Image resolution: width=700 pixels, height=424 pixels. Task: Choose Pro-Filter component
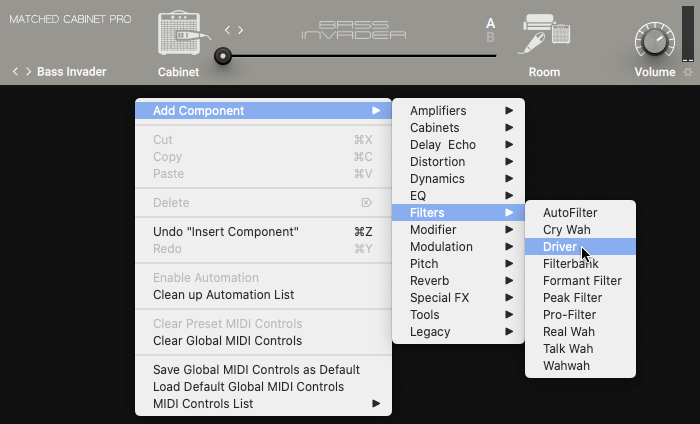(580, 314)
